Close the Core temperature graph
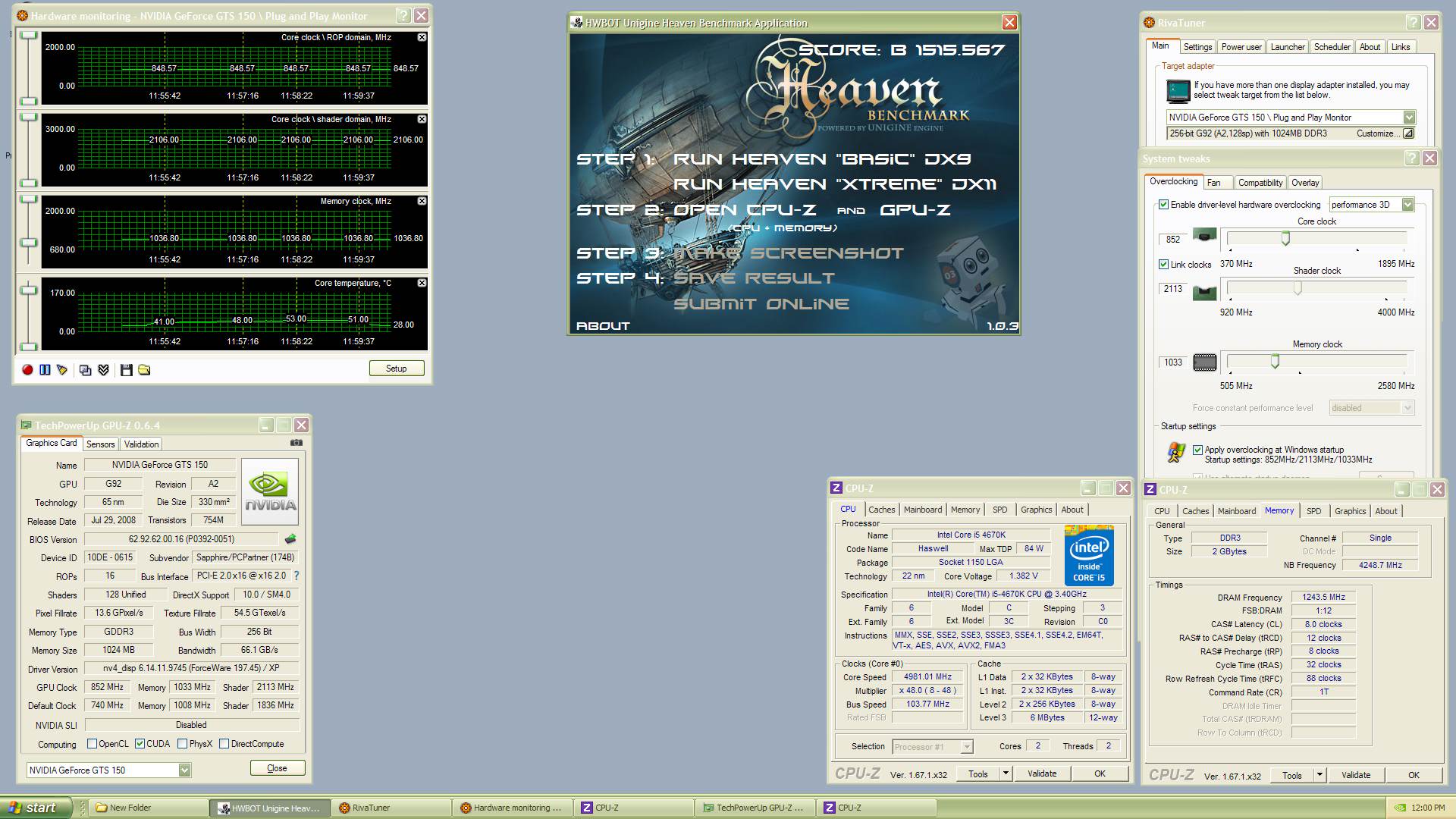Viewport: 1456px width, 819px height. (x=422, y=283)
